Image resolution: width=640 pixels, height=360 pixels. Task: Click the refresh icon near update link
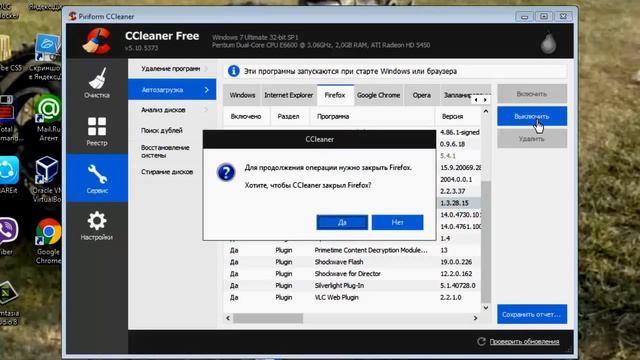[482, 341]
